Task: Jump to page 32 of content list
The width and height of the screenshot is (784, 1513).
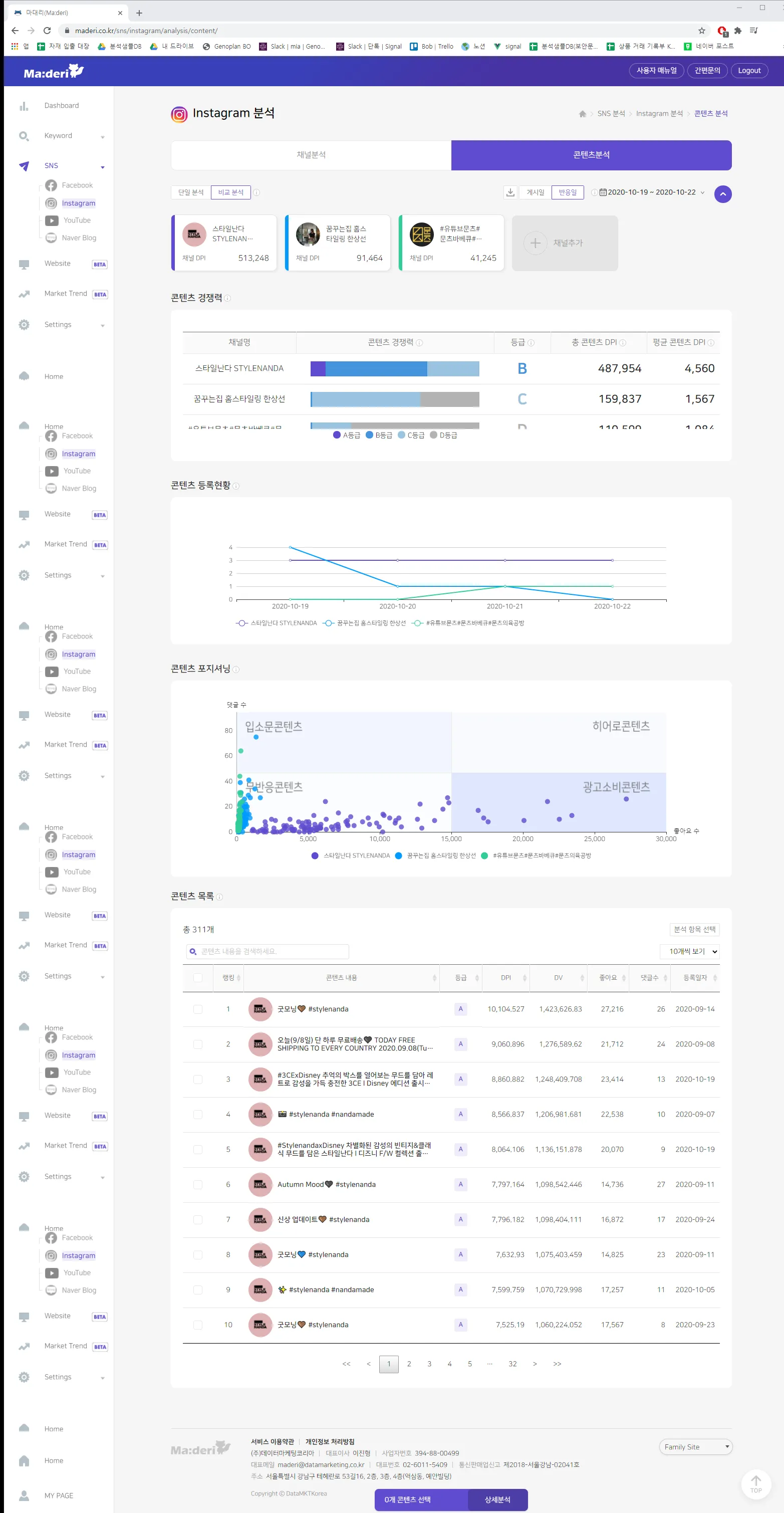Action: point(512,1364)
